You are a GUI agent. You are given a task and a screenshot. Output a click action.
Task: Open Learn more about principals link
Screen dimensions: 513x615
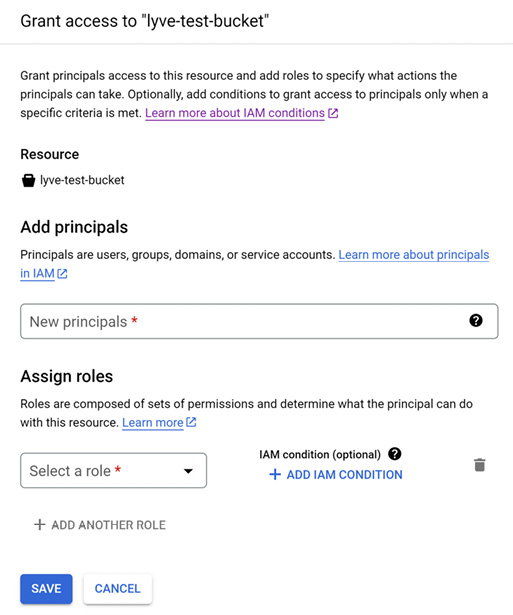pyautogui.click(x=414, y=255)
